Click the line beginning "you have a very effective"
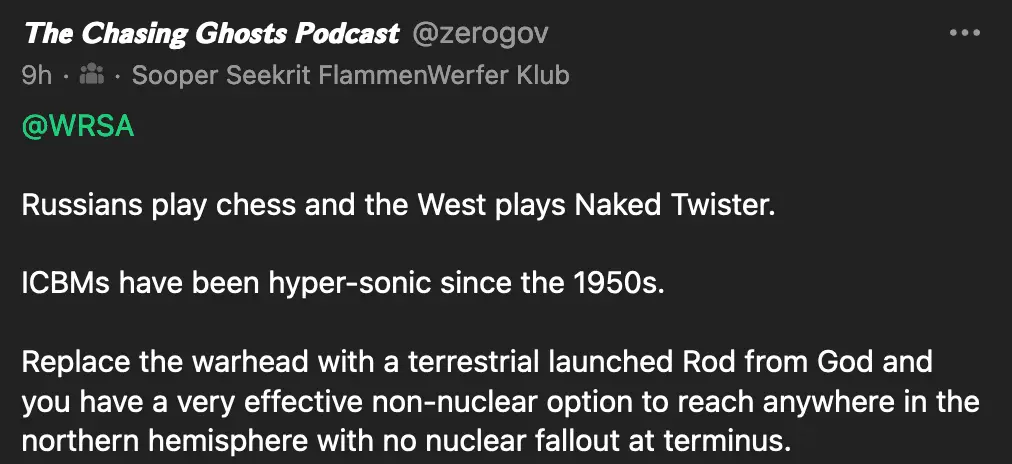 click(x=500, y=399)
